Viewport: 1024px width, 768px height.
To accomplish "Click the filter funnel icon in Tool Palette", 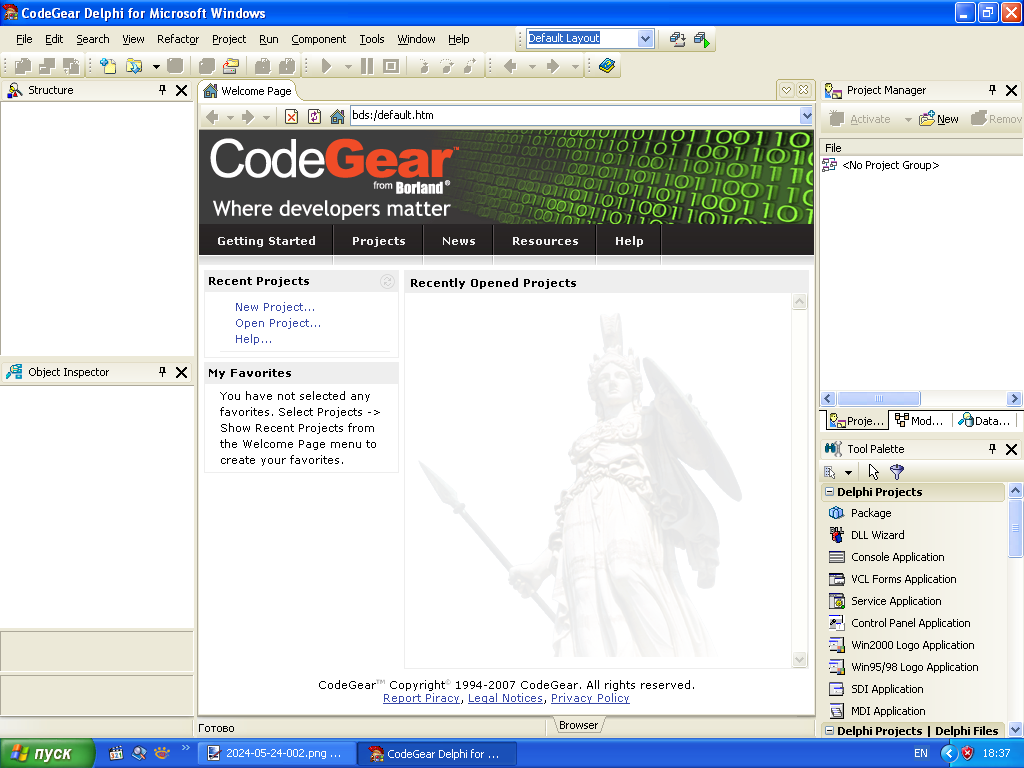I will pos(897,472).
